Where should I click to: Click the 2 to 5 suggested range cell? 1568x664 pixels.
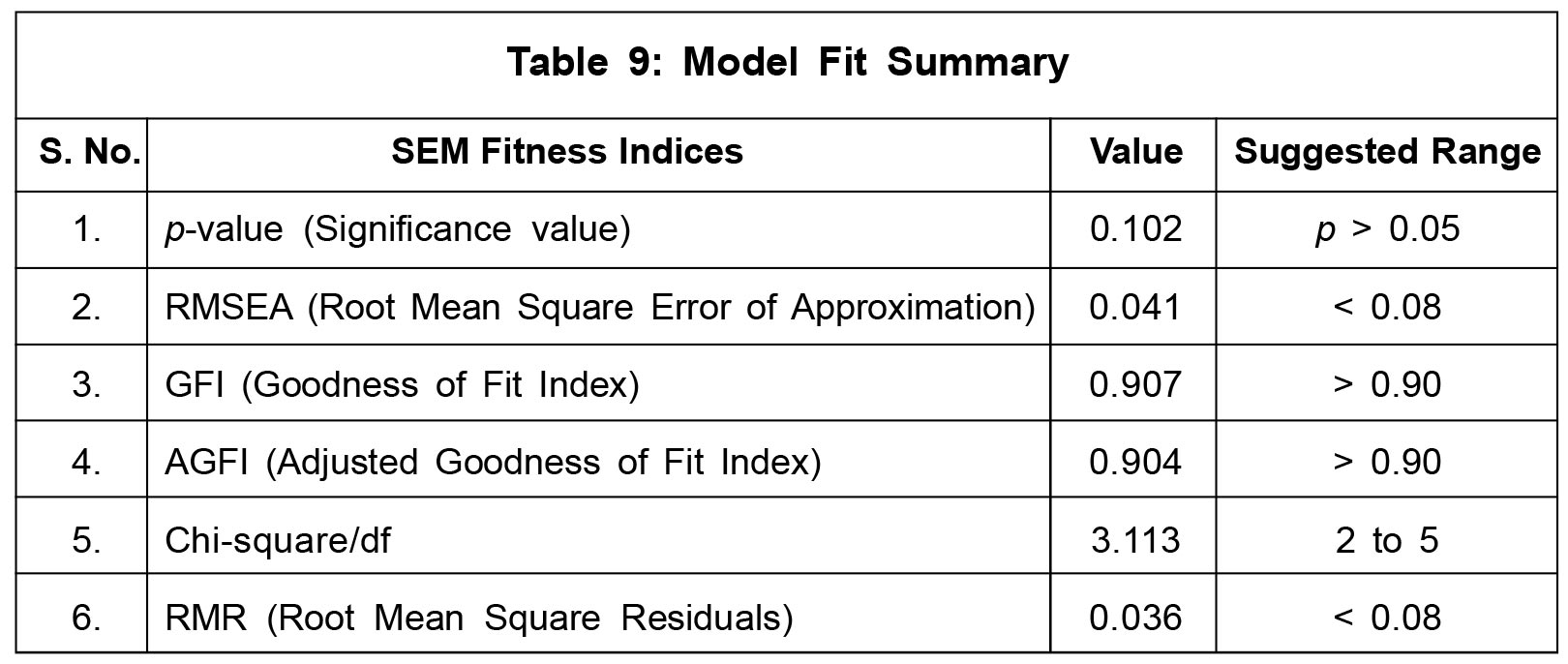(1387, 539)
